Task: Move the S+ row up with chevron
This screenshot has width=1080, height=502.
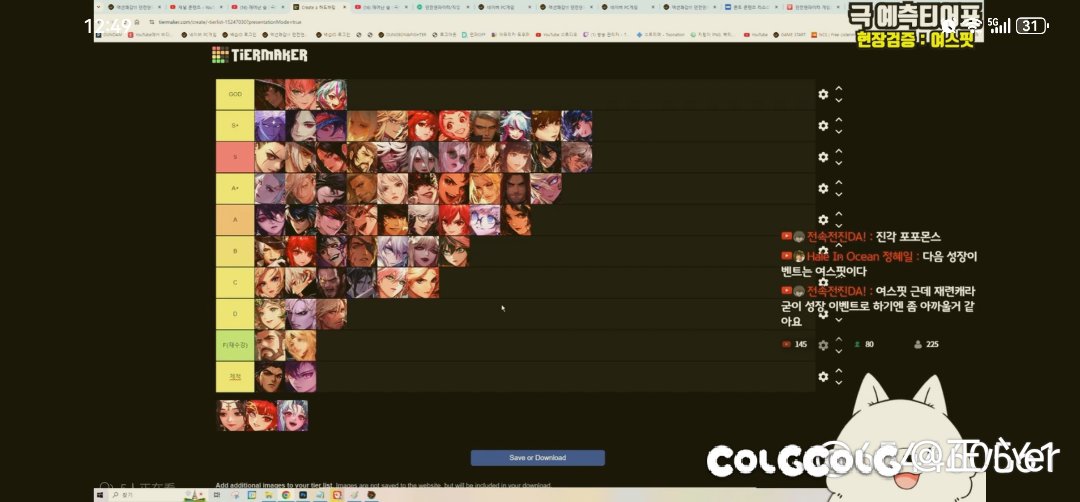Action: [x=838, y=121]
